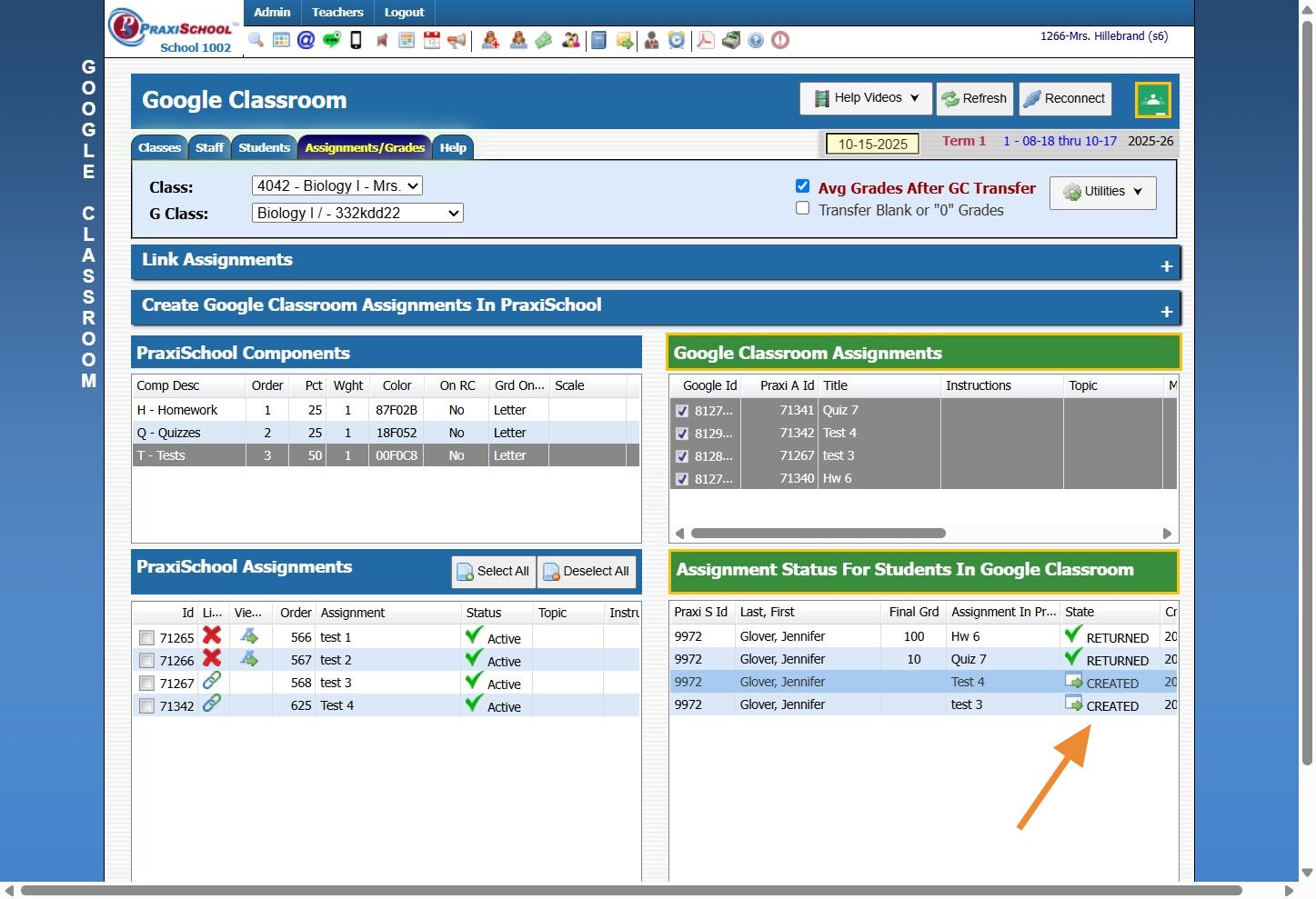
Task: Open the PDF document icon
Action: tap(705, 40)
